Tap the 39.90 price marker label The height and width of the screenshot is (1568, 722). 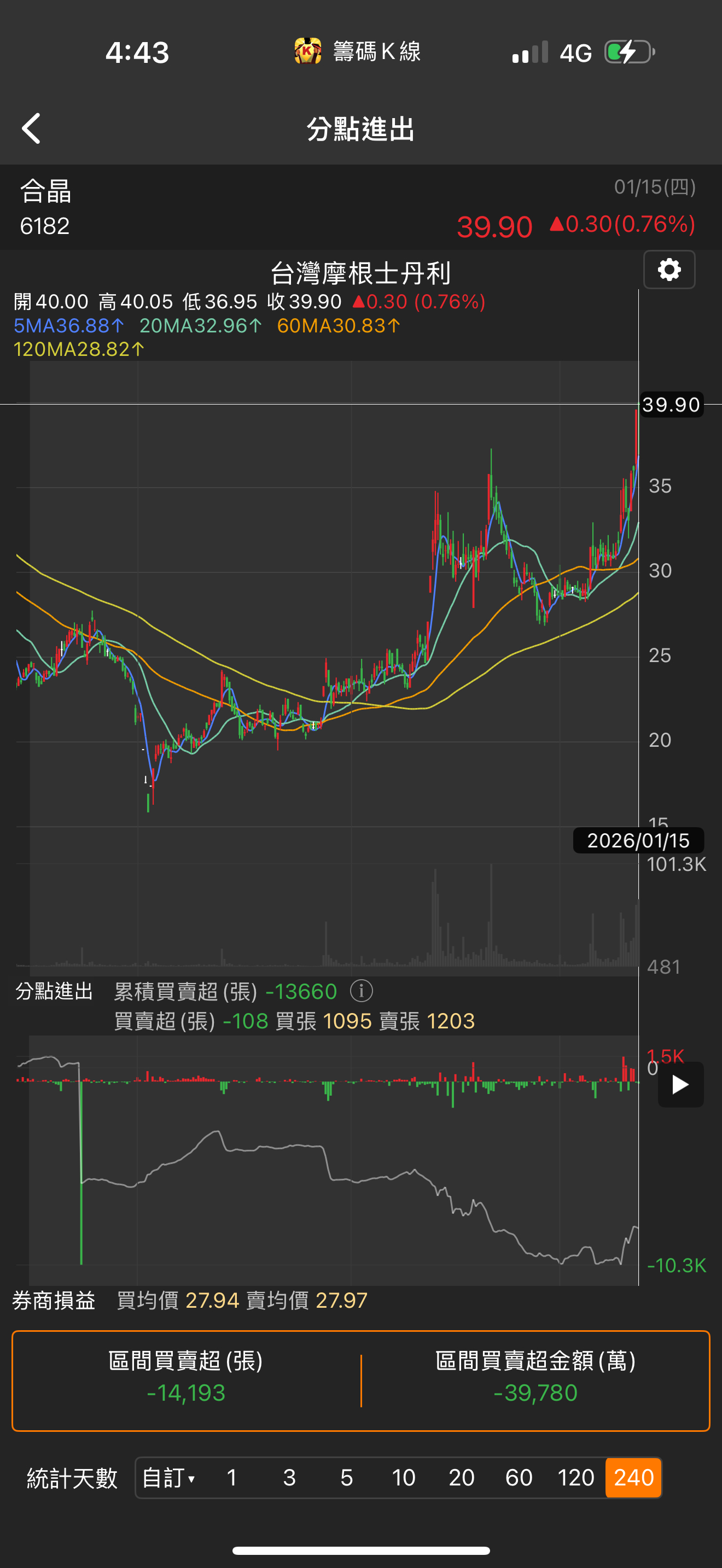coord(671,404)
